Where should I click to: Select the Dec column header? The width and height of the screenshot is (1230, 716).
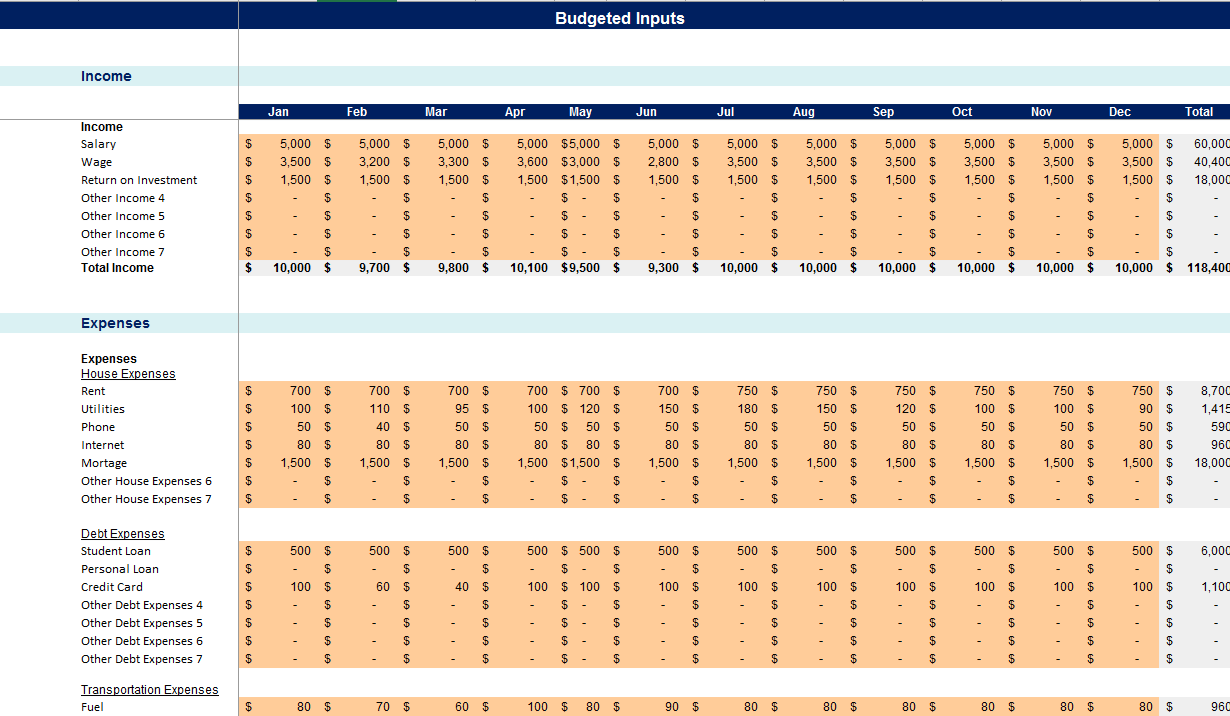(1119, 111)
